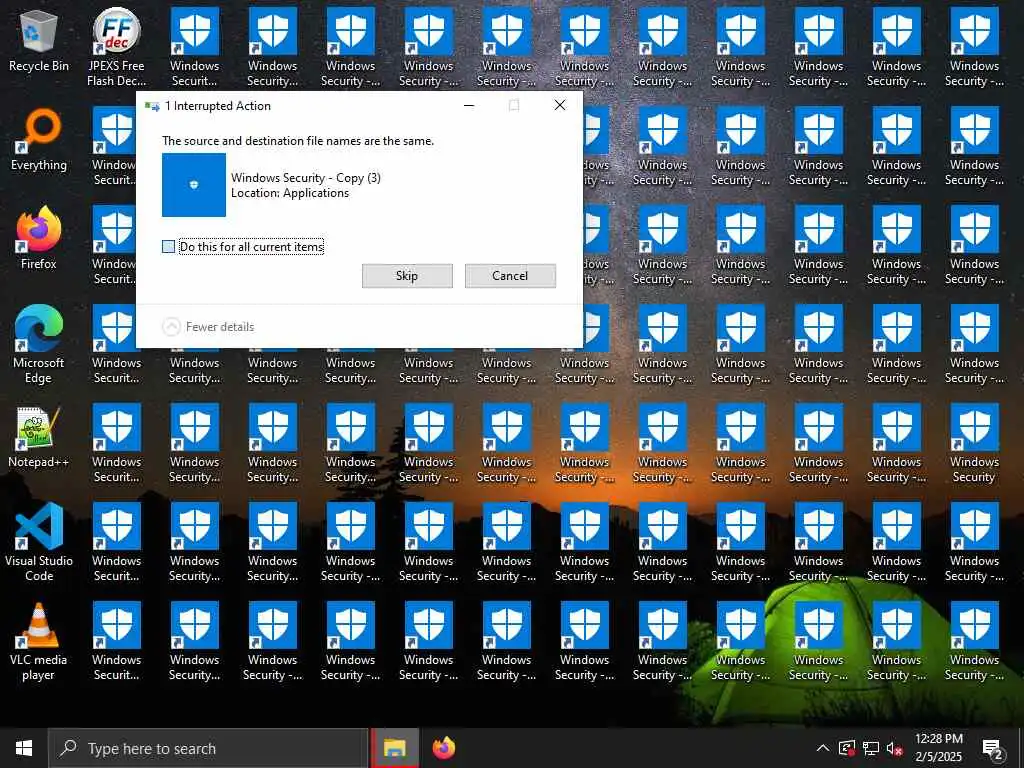Enable 'Do this for all current items'
1024x768 pixels.
(x=168, y=247)
